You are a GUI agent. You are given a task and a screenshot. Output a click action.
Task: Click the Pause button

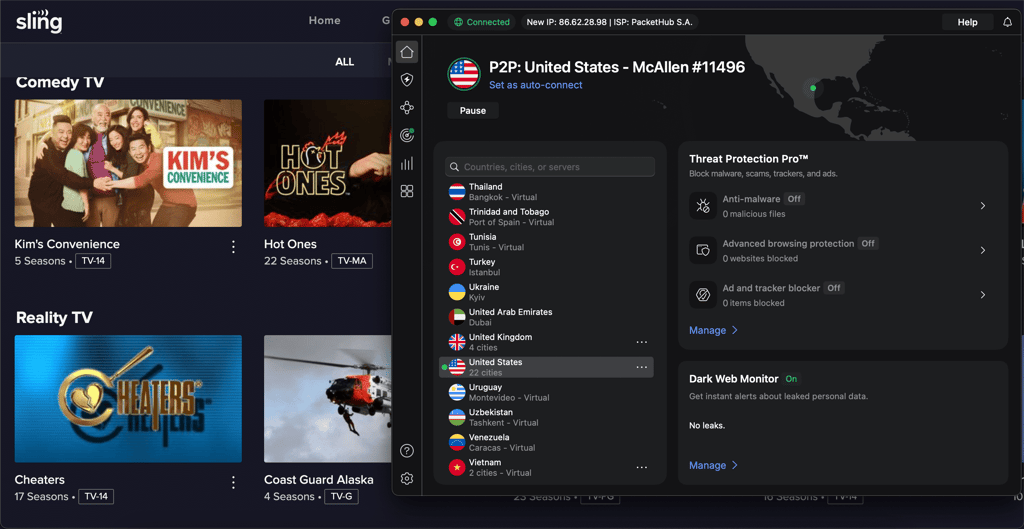click(x=473, y=110)
